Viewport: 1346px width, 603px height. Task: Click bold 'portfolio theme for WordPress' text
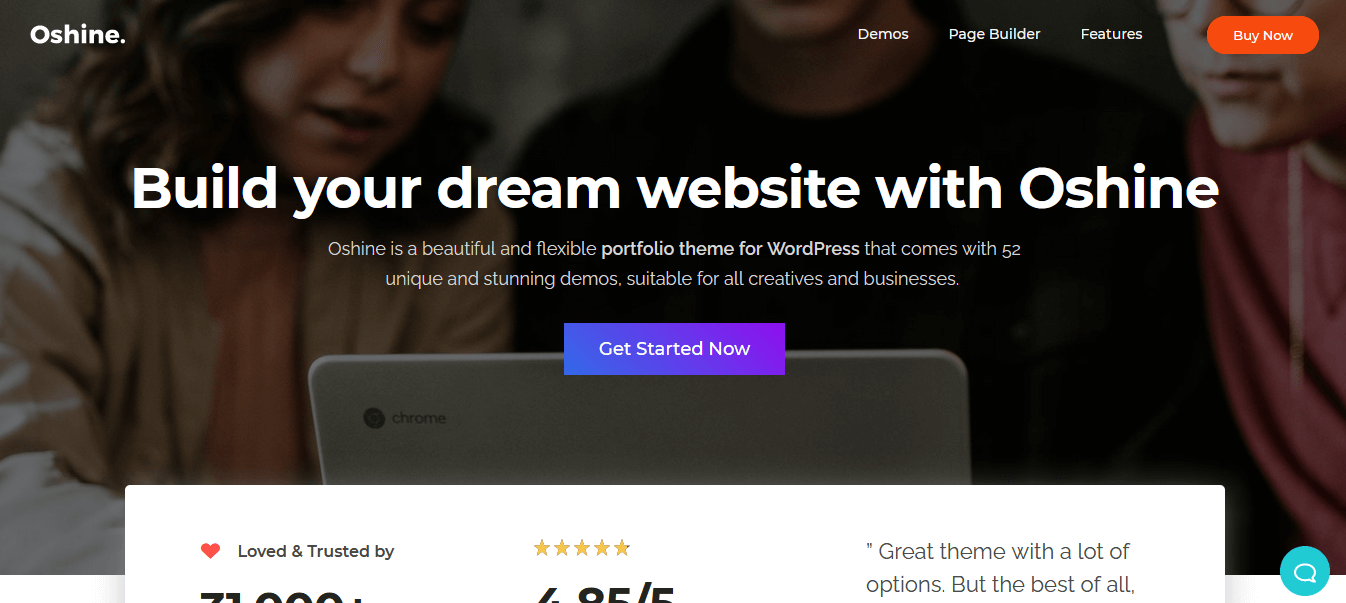tap(730, 249)
